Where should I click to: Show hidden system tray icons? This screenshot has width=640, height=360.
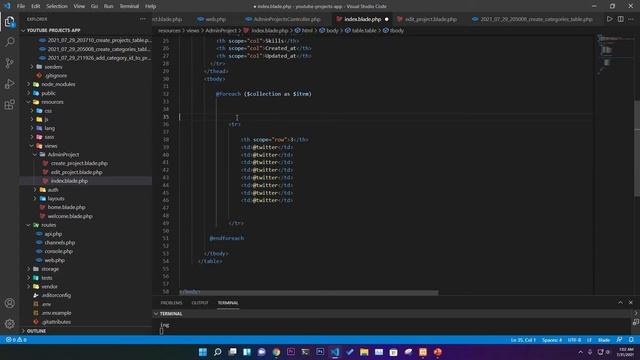tap(580, 352)
